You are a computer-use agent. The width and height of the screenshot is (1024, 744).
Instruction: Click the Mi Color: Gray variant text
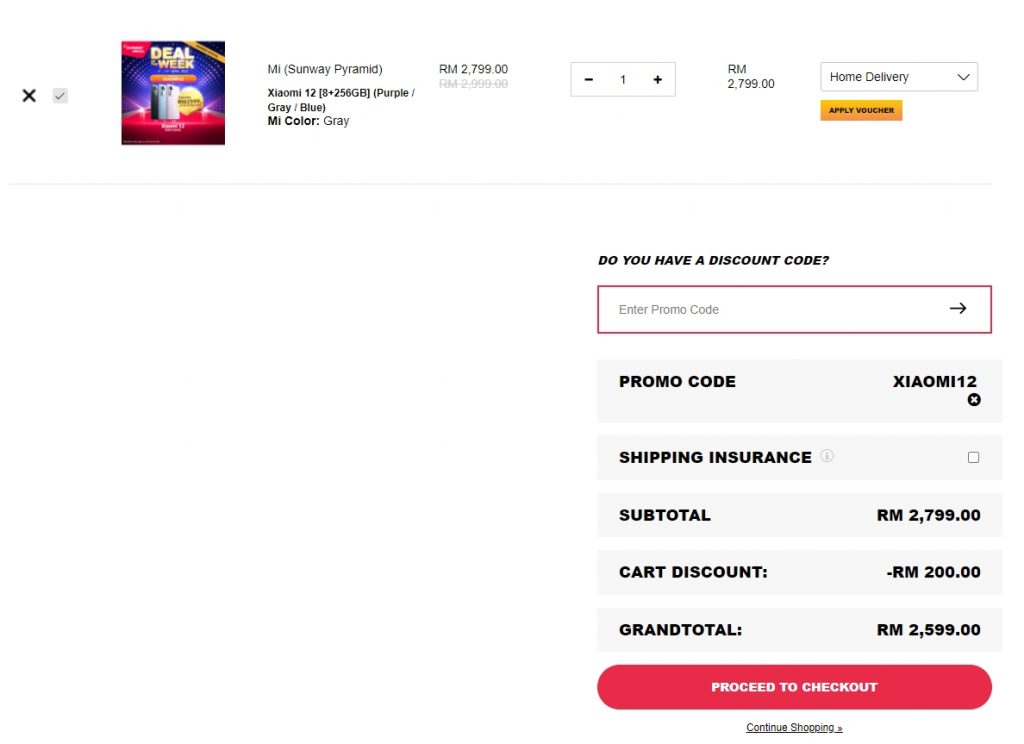click(x=308, y=121)
